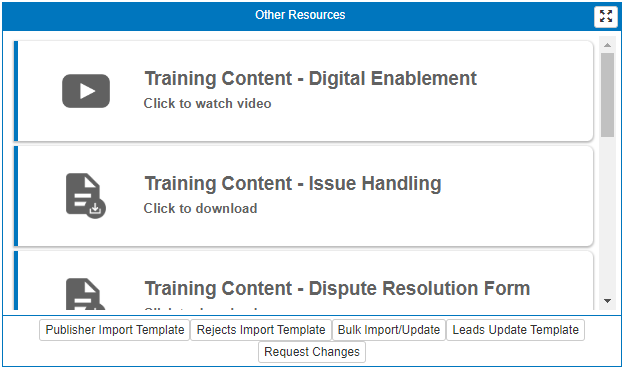Click the document download icon for Issue Handling
This screenshot has height=371, width=626.
(x=86, y=196)
